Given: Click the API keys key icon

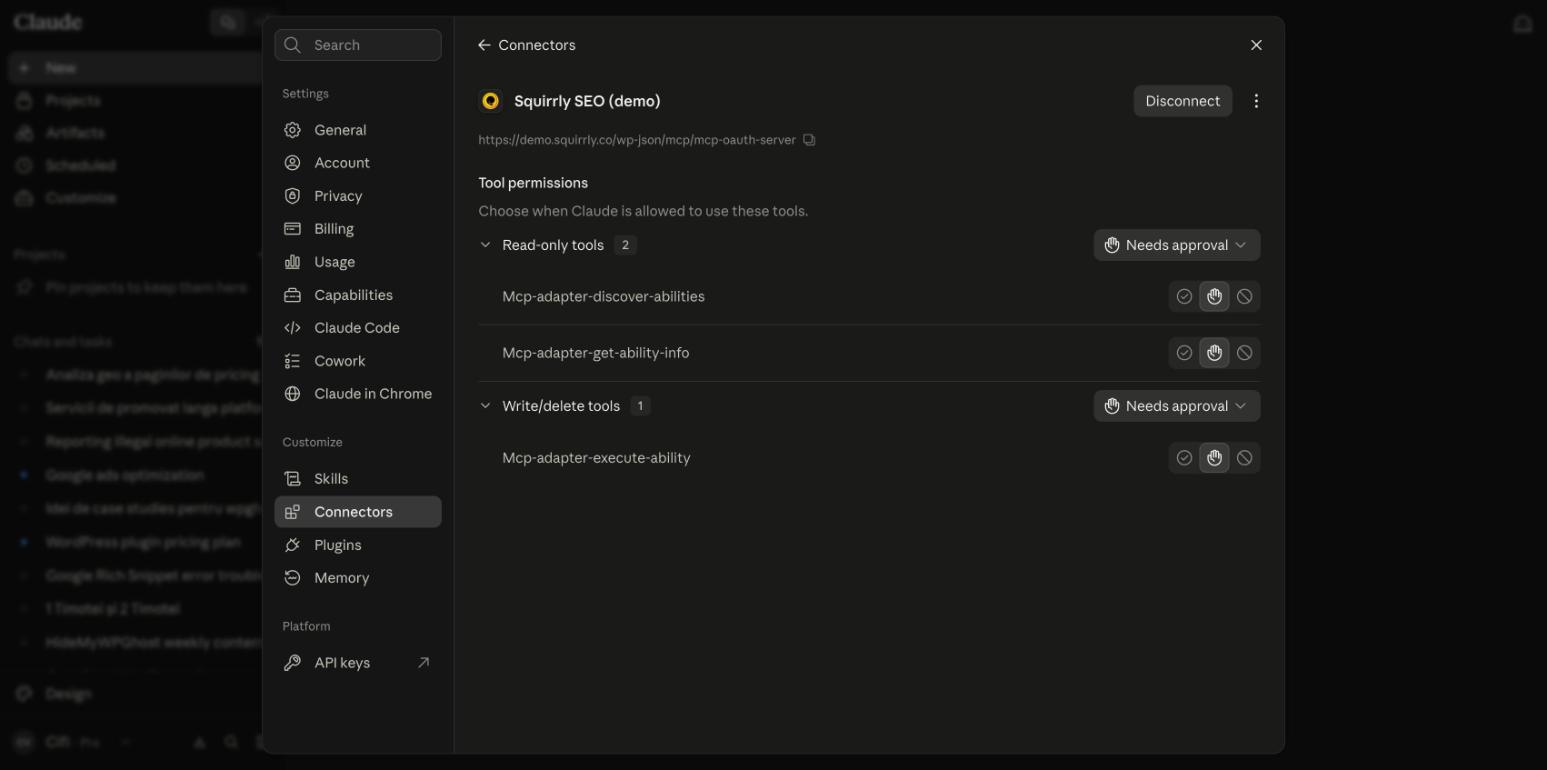Looking at the screenshot, I should [x=292, y=663].
